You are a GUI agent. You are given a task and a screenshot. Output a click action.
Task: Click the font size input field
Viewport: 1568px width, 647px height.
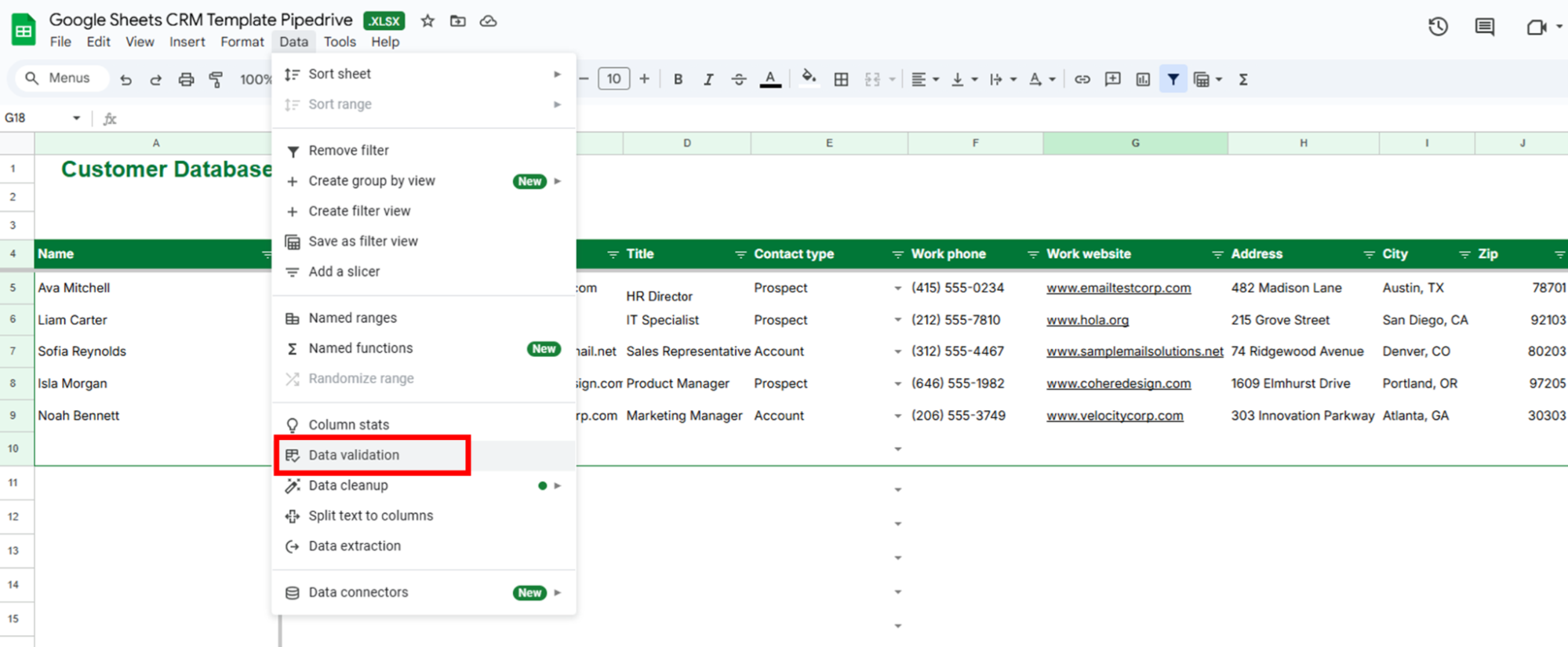point(613,79)
